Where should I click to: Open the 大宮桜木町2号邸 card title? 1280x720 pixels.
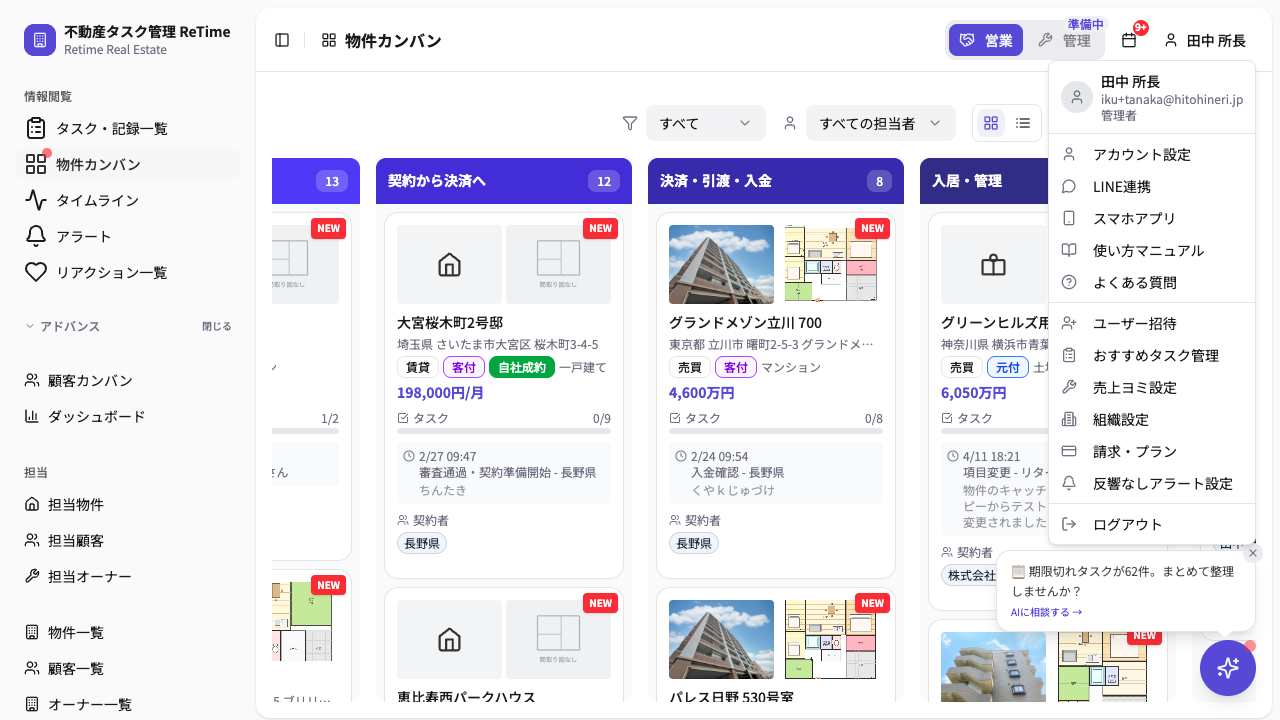(450, 322)
